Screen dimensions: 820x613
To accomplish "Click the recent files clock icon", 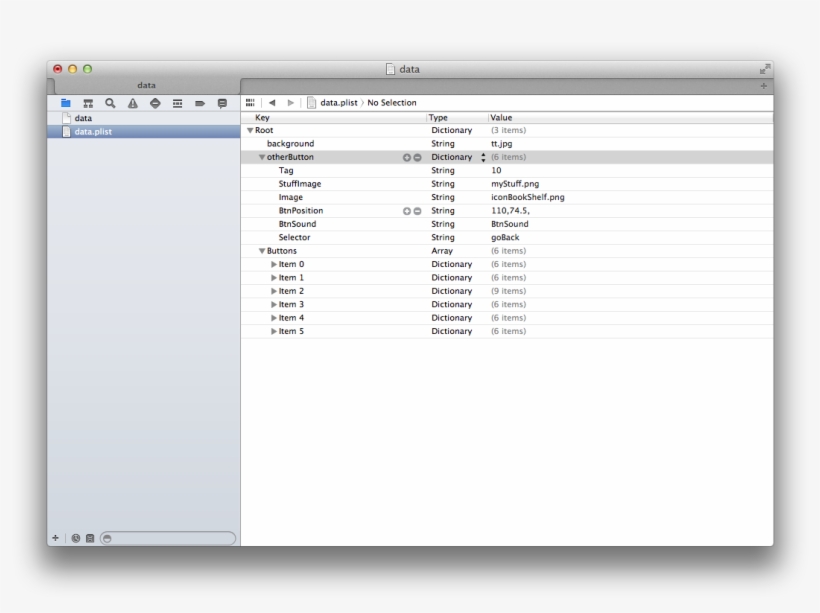I will click(76, 537).
